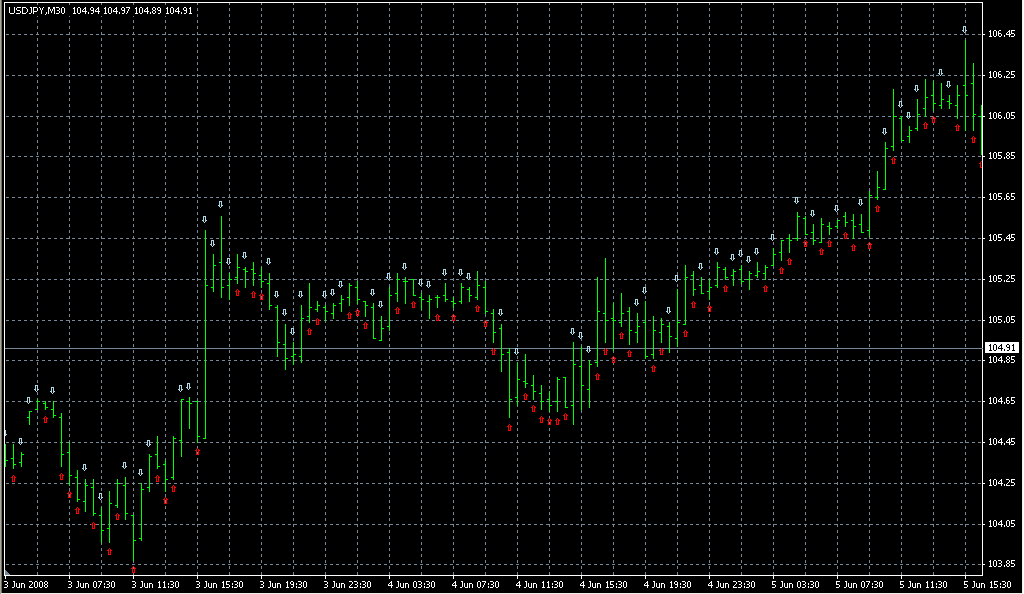Click the lowest red up arrow on the chart
Screen dimensions: 1024x594
pyautogui.click(x=134, y=570)
